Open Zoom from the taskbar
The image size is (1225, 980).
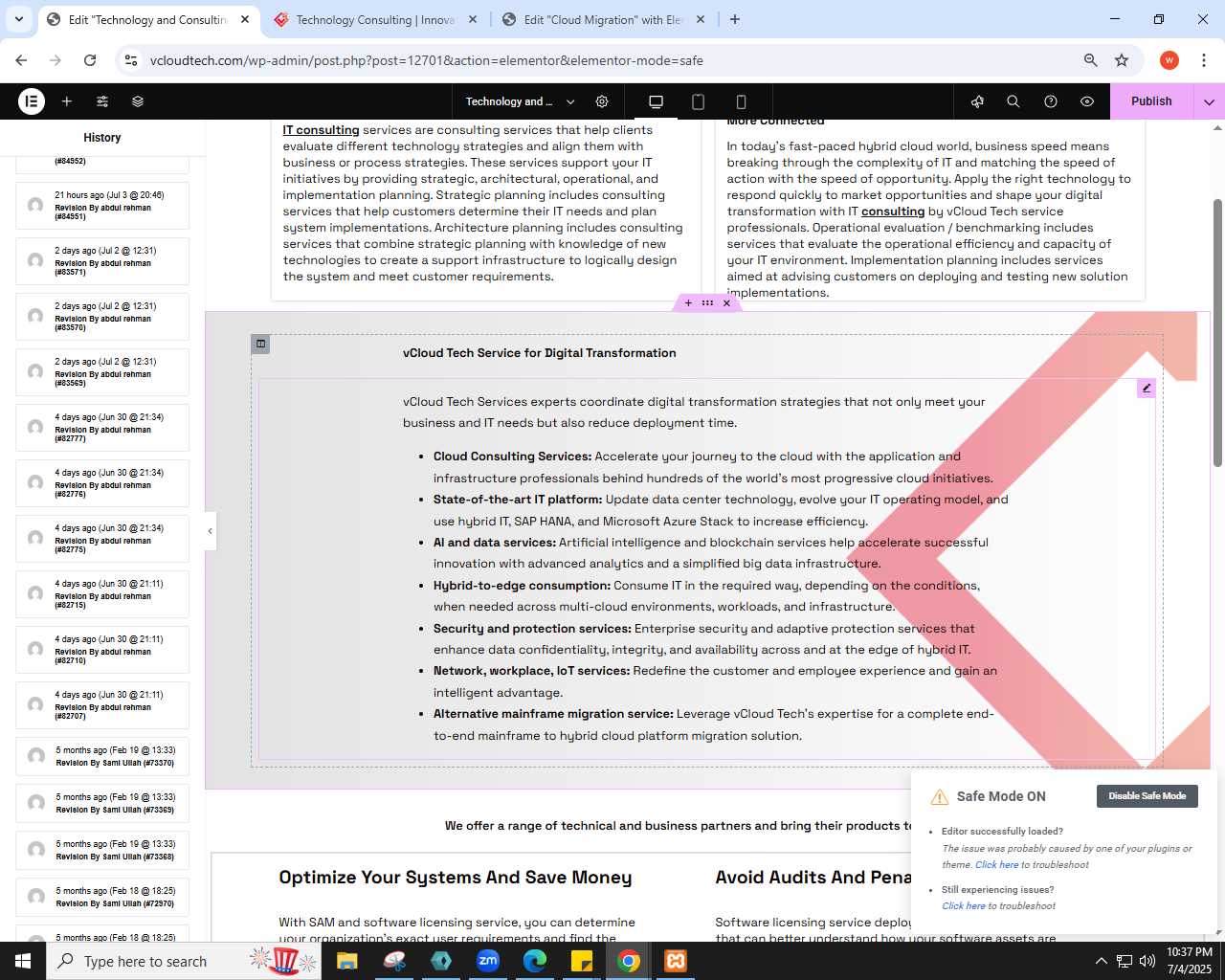pos(488,961)
